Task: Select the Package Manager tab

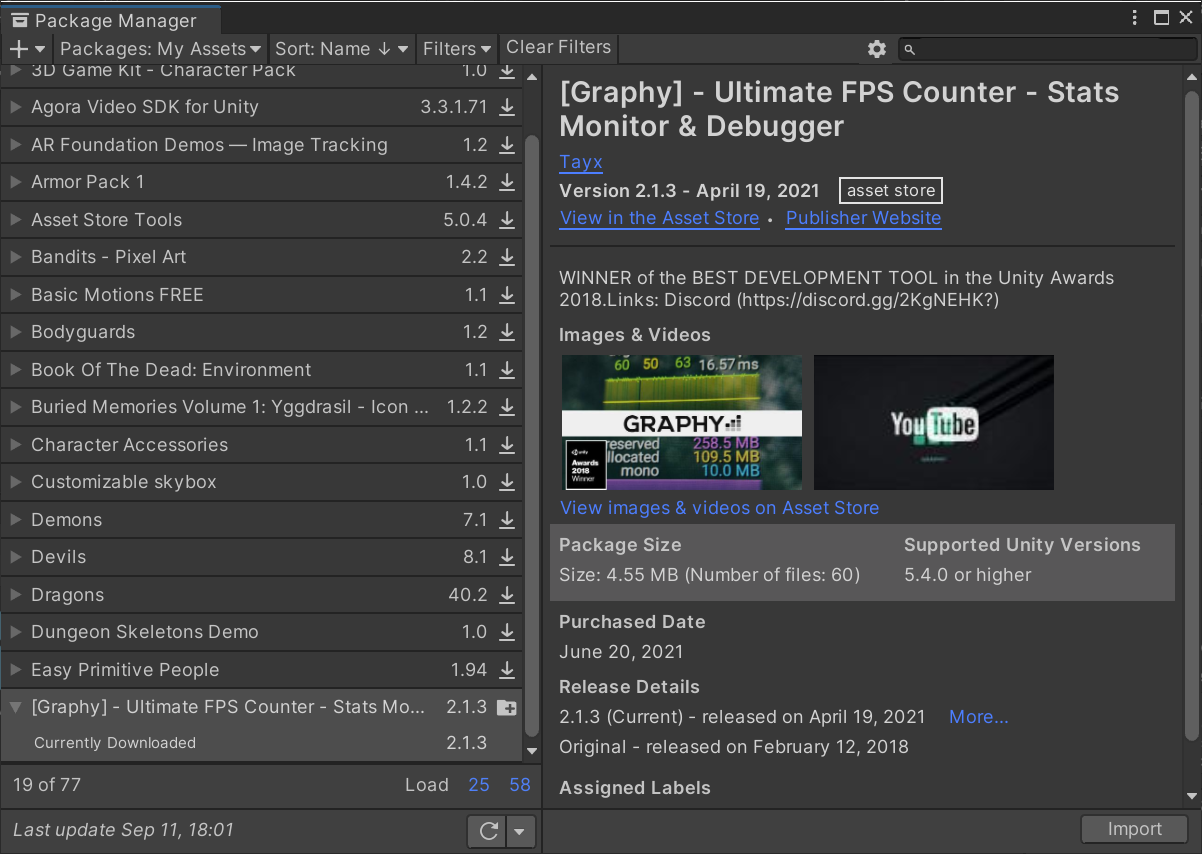Action: [110, 20]
